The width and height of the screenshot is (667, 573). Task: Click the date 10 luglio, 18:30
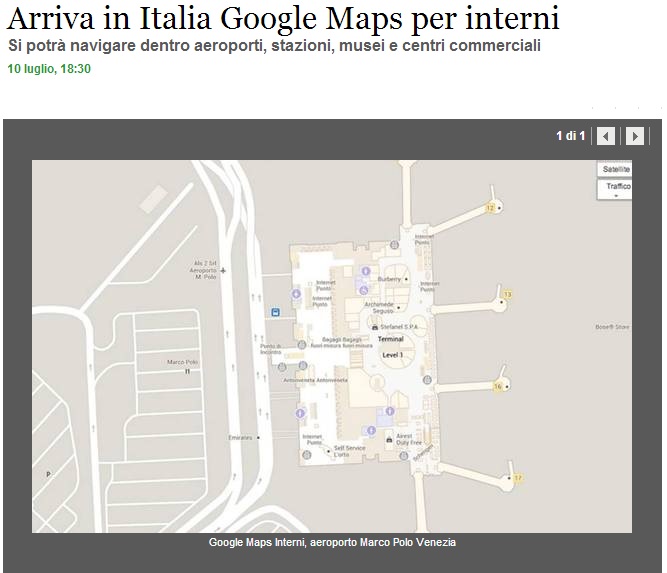click(x=49, y=69)
